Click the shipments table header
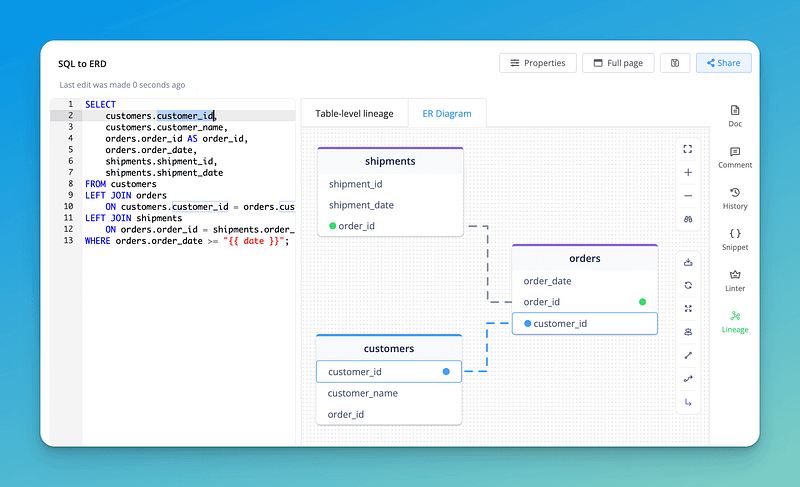The image size is (800, 487). (x=390, y=161)
